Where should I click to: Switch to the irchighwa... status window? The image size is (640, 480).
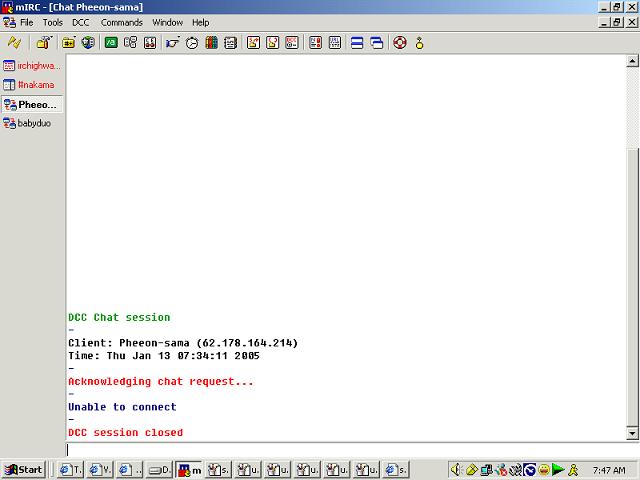coord(32,66)
